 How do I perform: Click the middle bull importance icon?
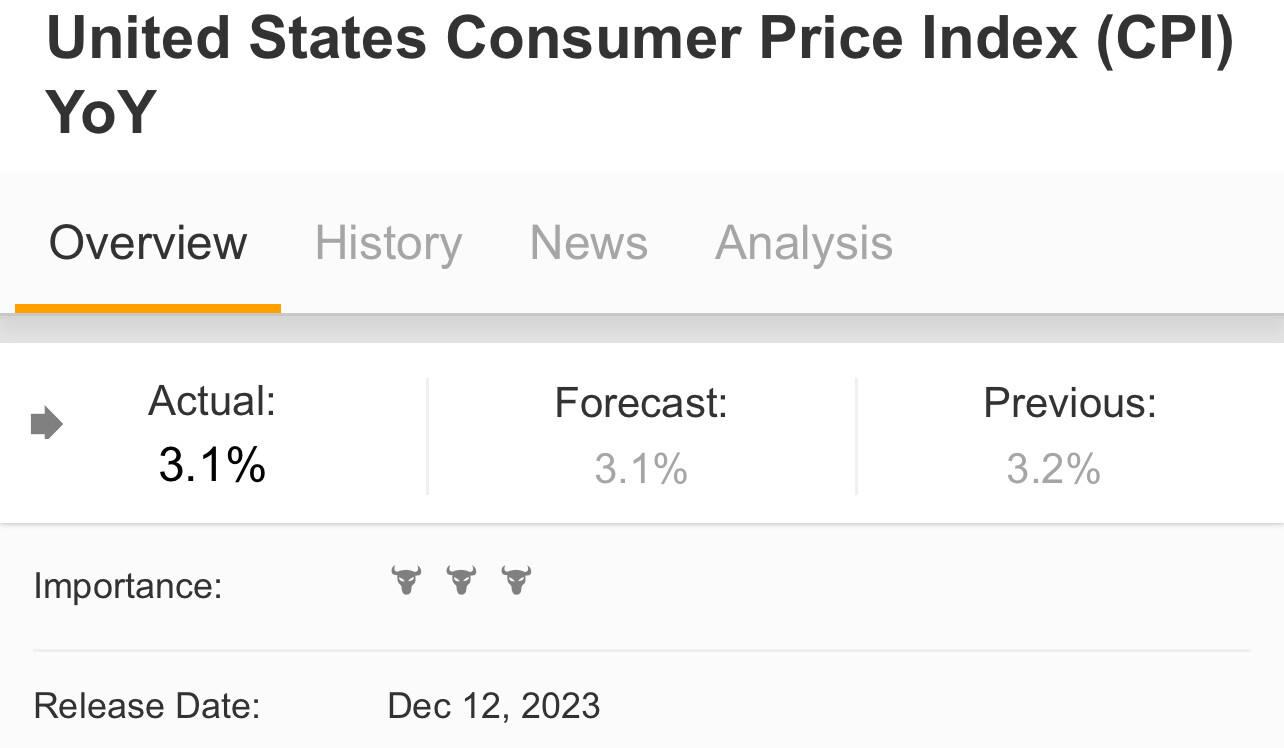461,580
